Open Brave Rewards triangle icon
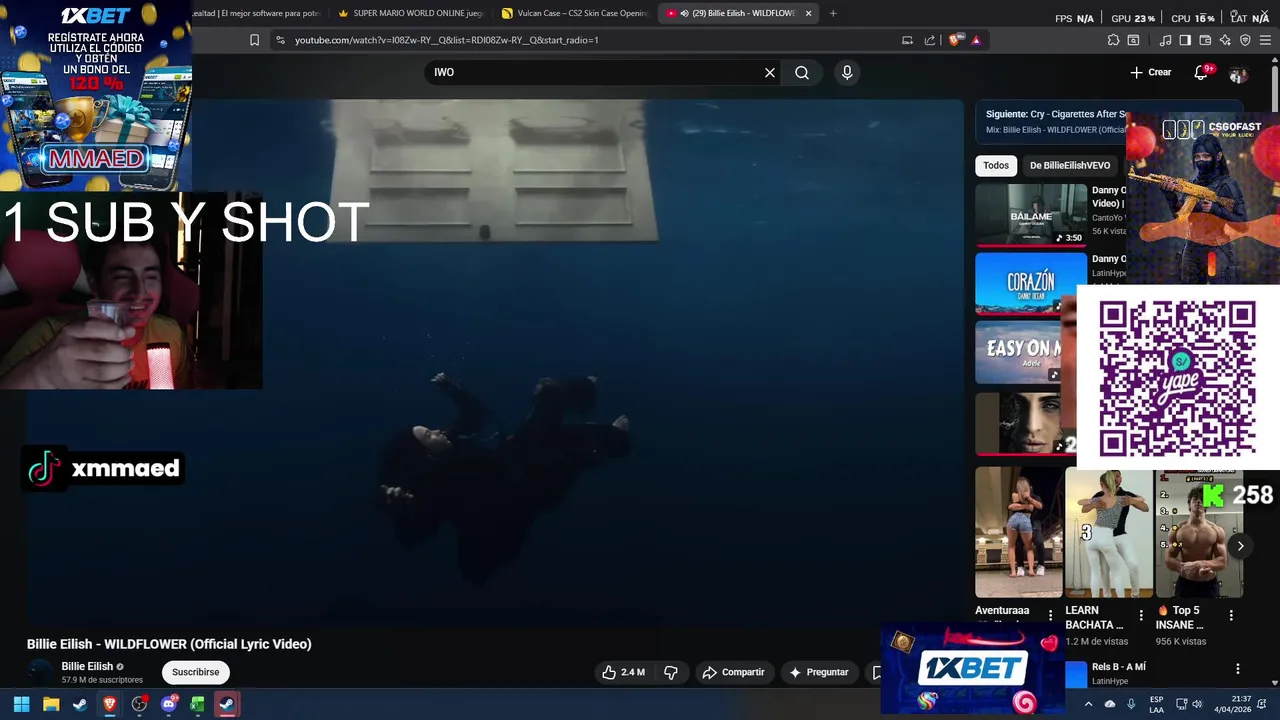This screenshot has width=1280, height=720. (x=976, y=40)
